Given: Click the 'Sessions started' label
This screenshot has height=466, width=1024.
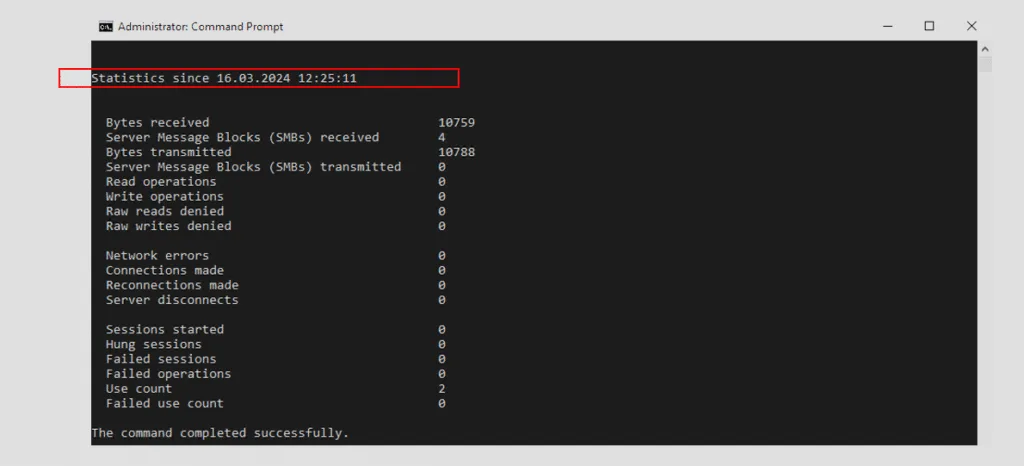Looking at the screenshot, I should point(164,329).
